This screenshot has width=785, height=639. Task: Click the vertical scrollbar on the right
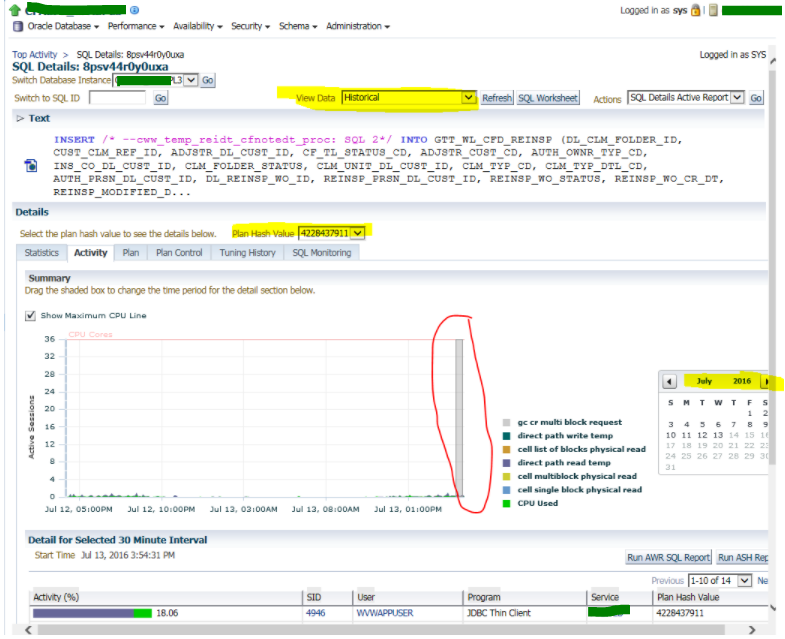(773, 268)
